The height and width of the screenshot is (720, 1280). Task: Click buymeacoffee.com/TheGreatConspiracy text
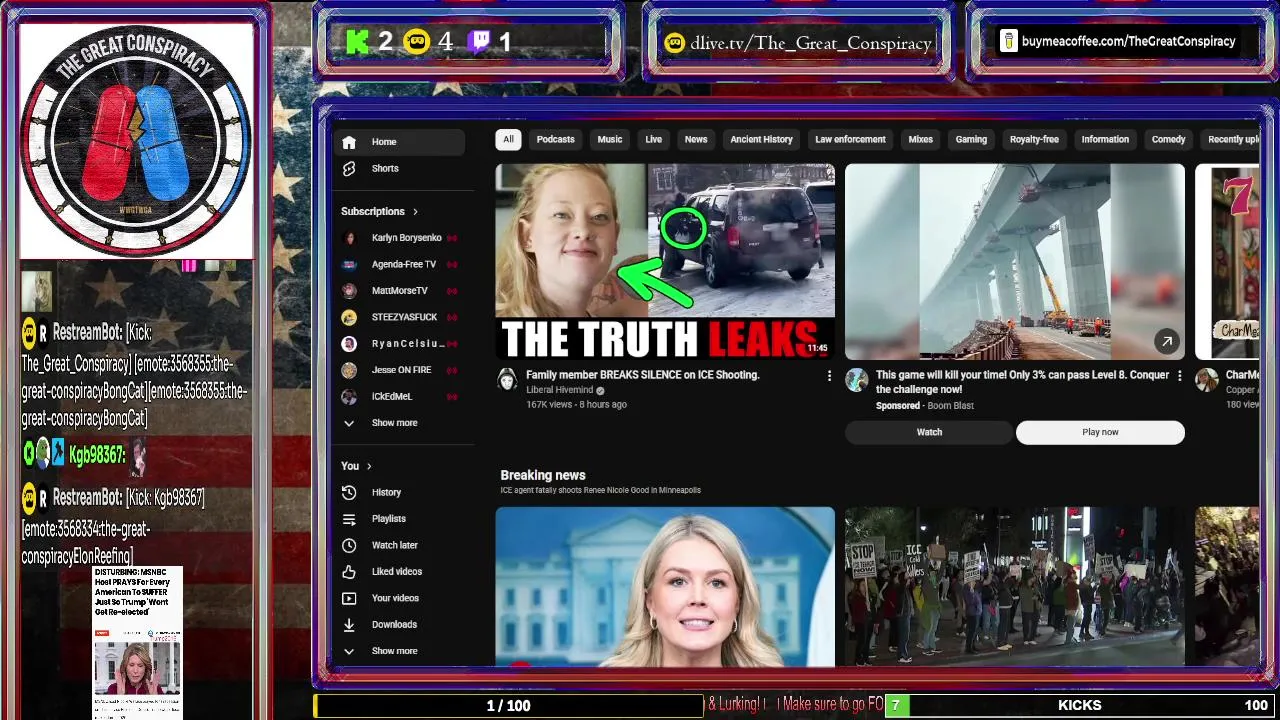(x=1129, y=42)
